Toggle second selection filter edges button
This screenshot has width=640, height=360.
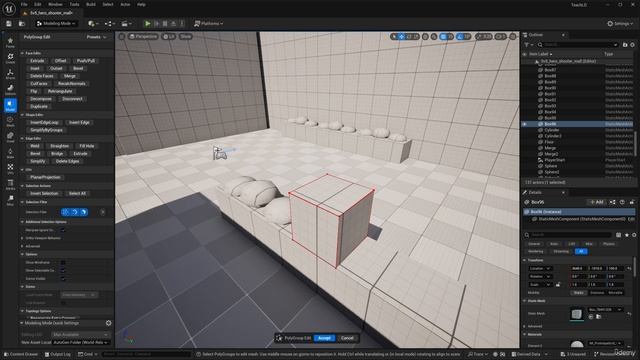[x=75, y=212]
